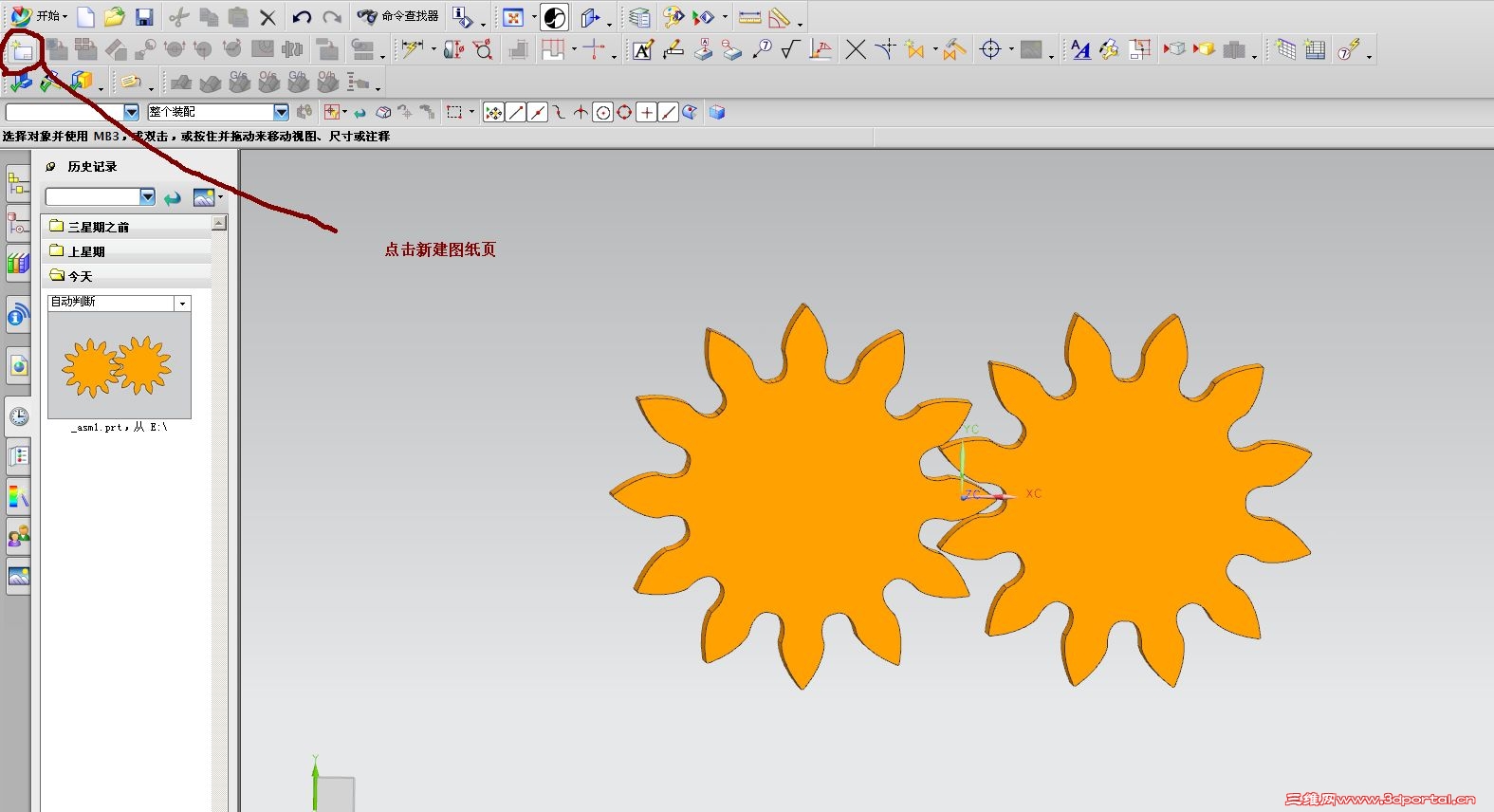Open the Constraint Navigator tab
Screen dimensions: 1494x812
coord(18,223)
